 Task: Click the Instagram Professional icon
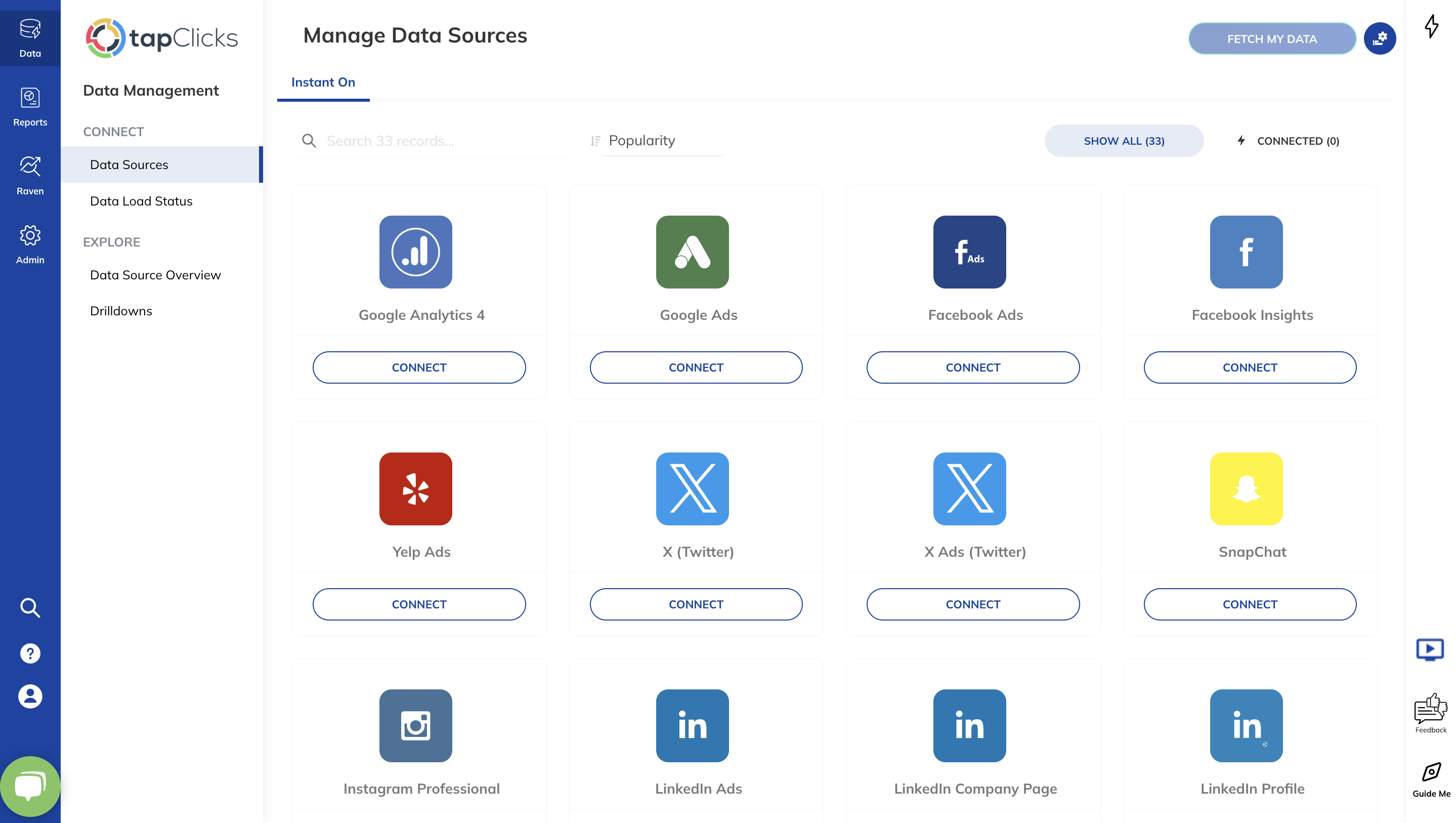click(415, 726)
